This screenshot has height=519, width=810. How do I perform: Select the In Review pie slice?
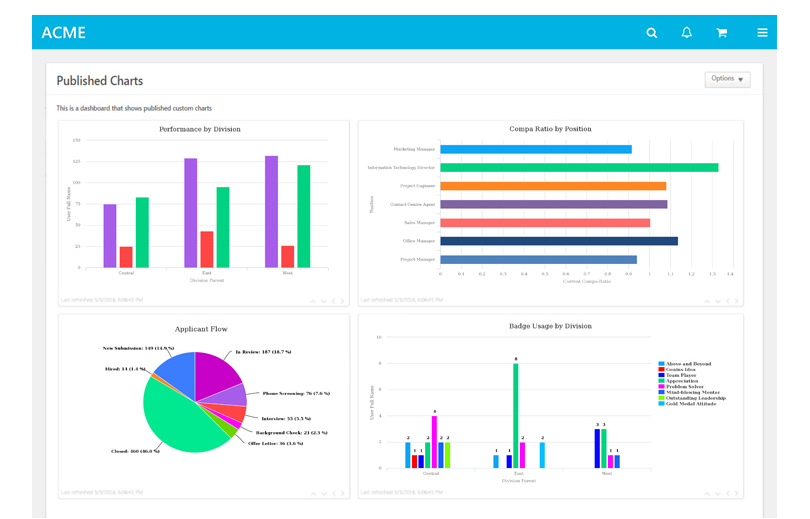pyautogui.click(x=214, y=374)
